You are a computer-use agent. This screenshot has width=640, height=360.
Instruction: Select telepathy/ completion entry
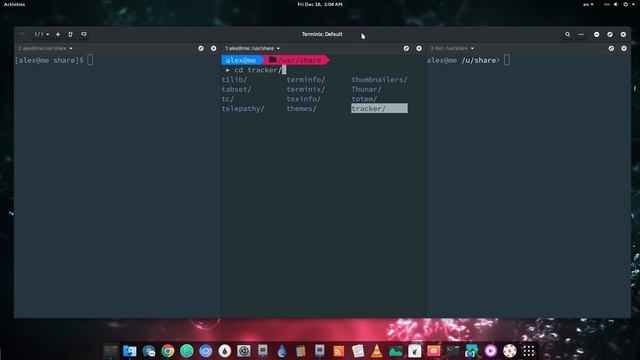point(243,109)
